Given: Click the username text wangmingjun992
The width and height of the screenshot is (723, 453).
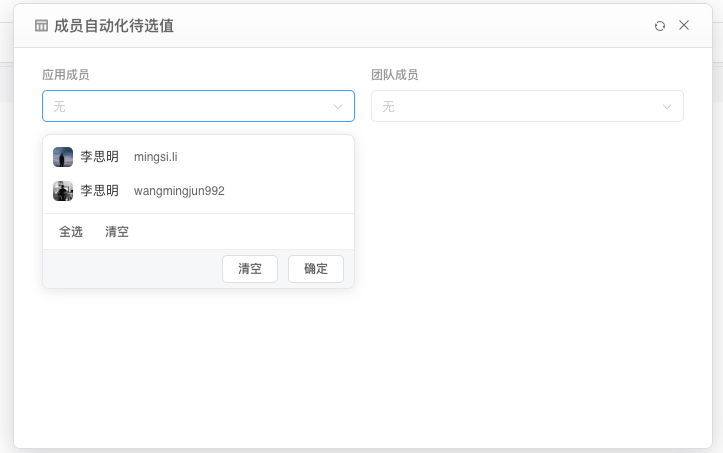Looking at the screenshot, I should (x=179, y=191).
